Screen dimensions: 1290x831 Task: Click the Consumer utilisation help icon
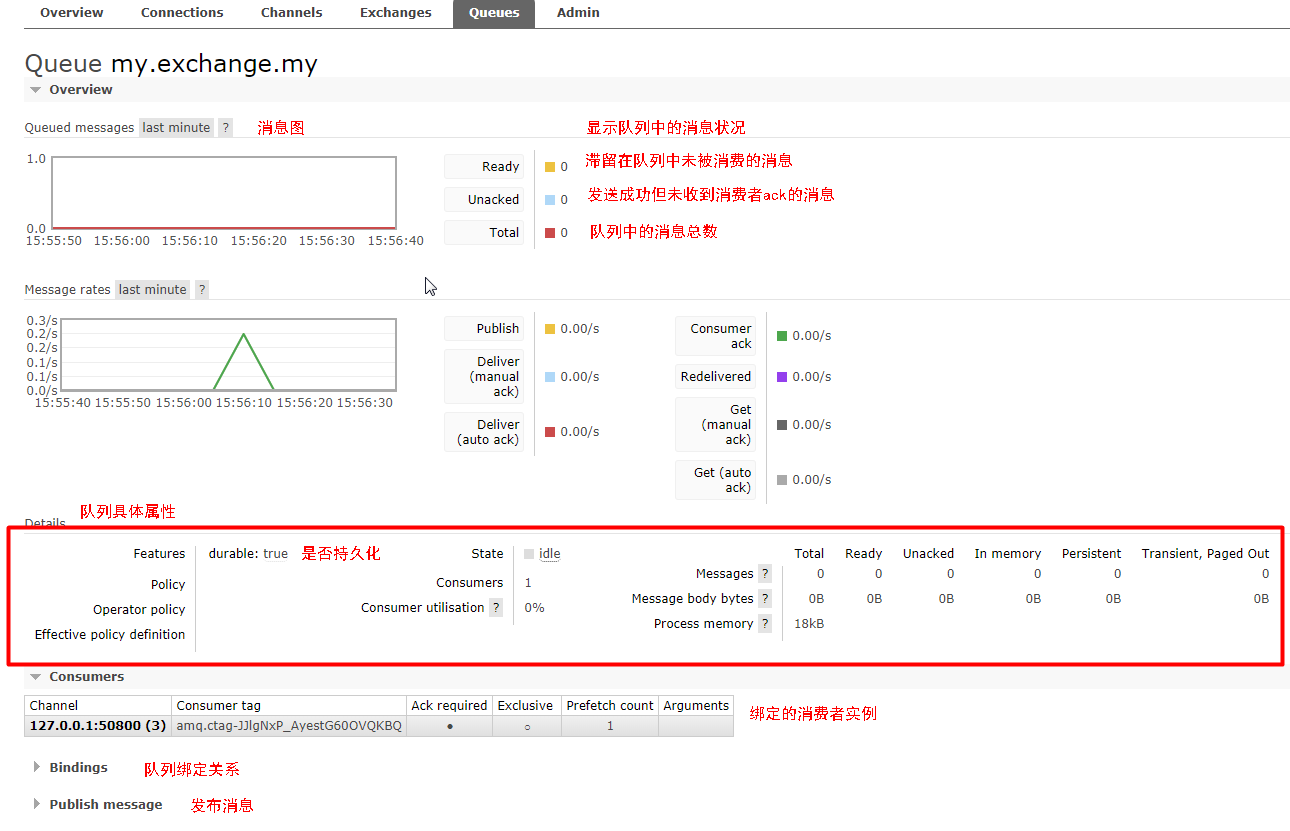496,607
